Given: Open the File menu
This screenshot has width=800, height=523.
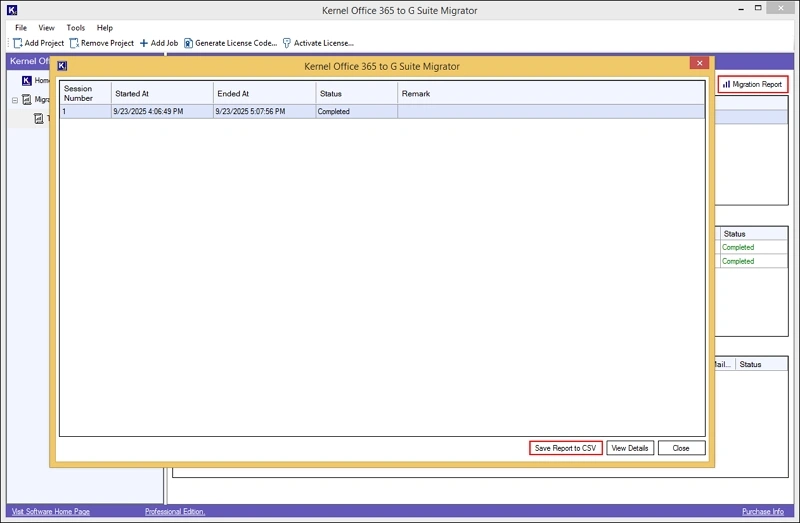Looking at the screenshot, I should click(x=21, y=28).
